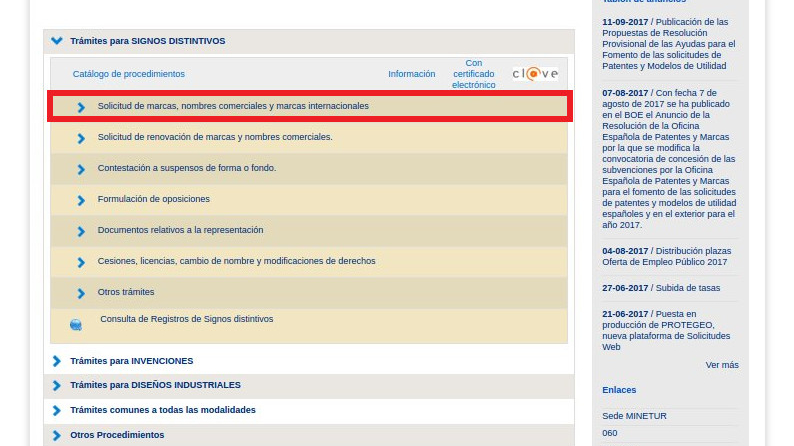Open 27-06-2017 Subida de tasas notice
The height and width of the screenshot is (446, 794).
tap(661, 288)
